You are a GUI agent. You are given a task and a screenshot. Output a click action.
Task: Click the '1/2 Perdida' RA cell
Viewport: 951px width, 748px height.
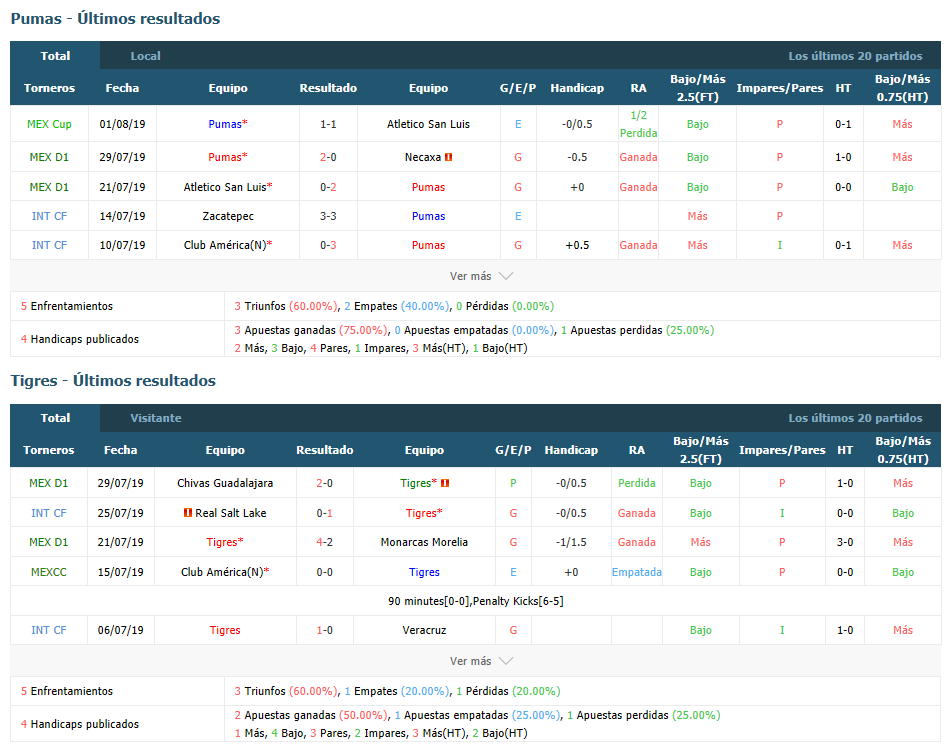[x=639, y=124]
